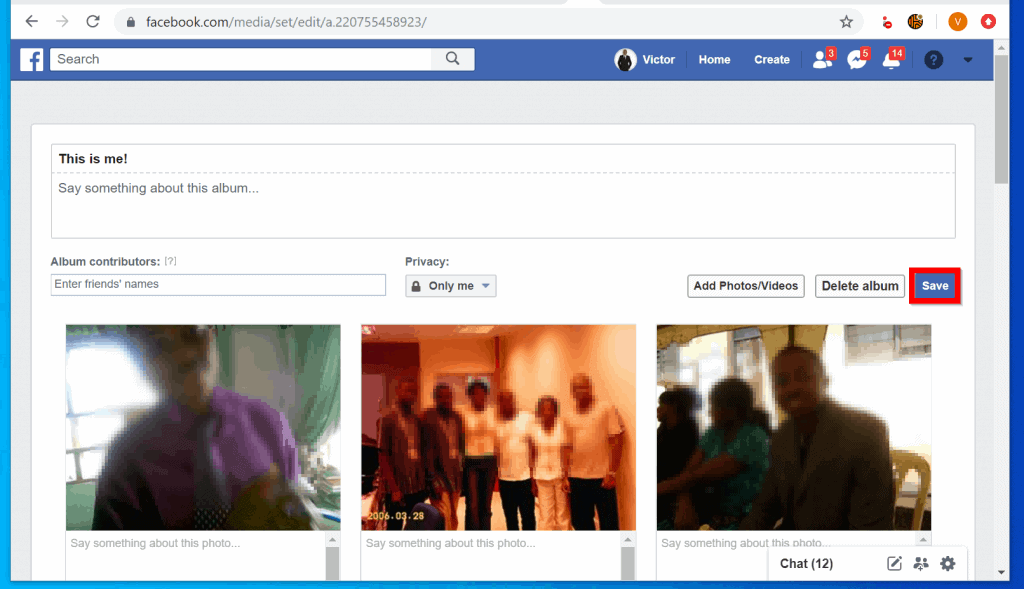Edit the album title This is me!
1024x589 pixels.
point(503,159)
